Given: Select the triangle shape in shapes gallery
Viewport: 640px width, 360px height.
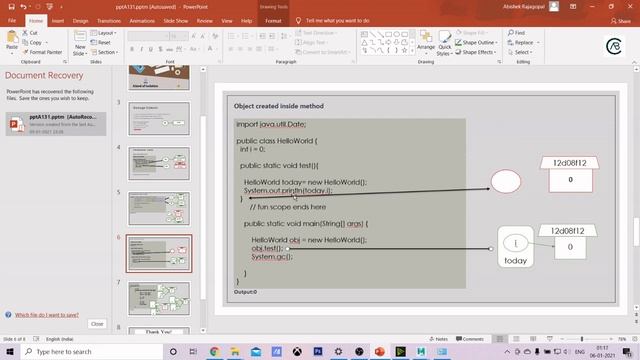Looking at the screenshot, I should click(364, 42).
